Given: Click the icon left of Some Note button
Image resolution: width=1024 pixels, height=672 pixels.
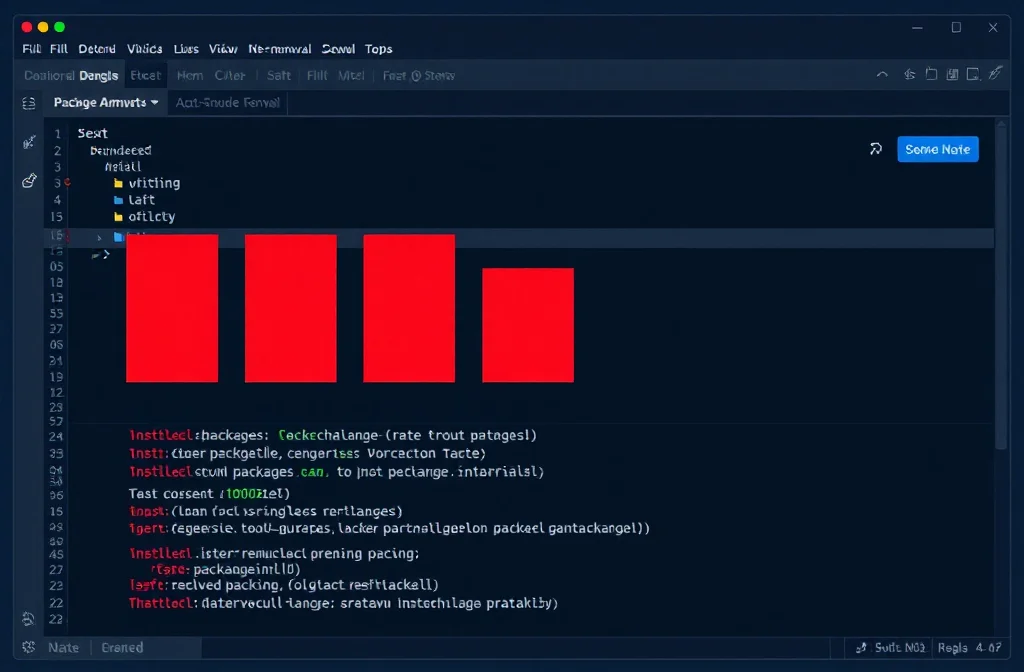Looking at the screenshot, I should [x=876, y=149].
